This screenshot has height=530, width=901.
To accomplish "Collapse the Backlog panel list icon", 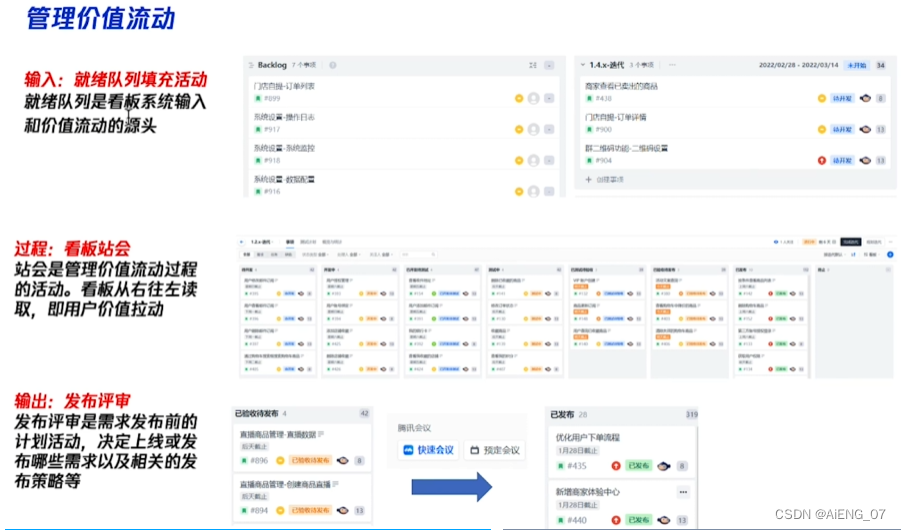I will tap(251, 66).
